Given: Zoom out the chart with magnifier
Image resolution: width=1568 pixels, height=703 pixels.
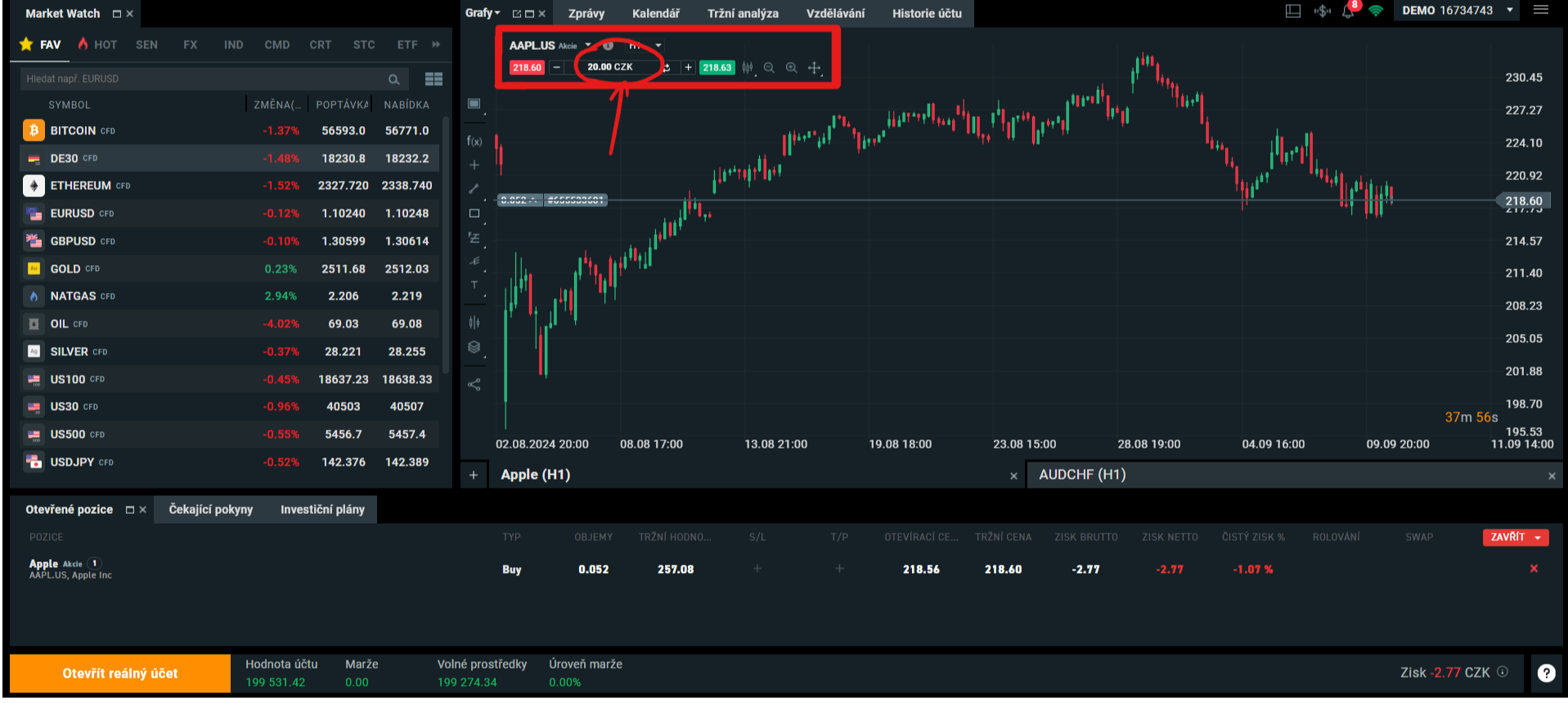Looking at the screenshot, I should click(x=769, y=68).
